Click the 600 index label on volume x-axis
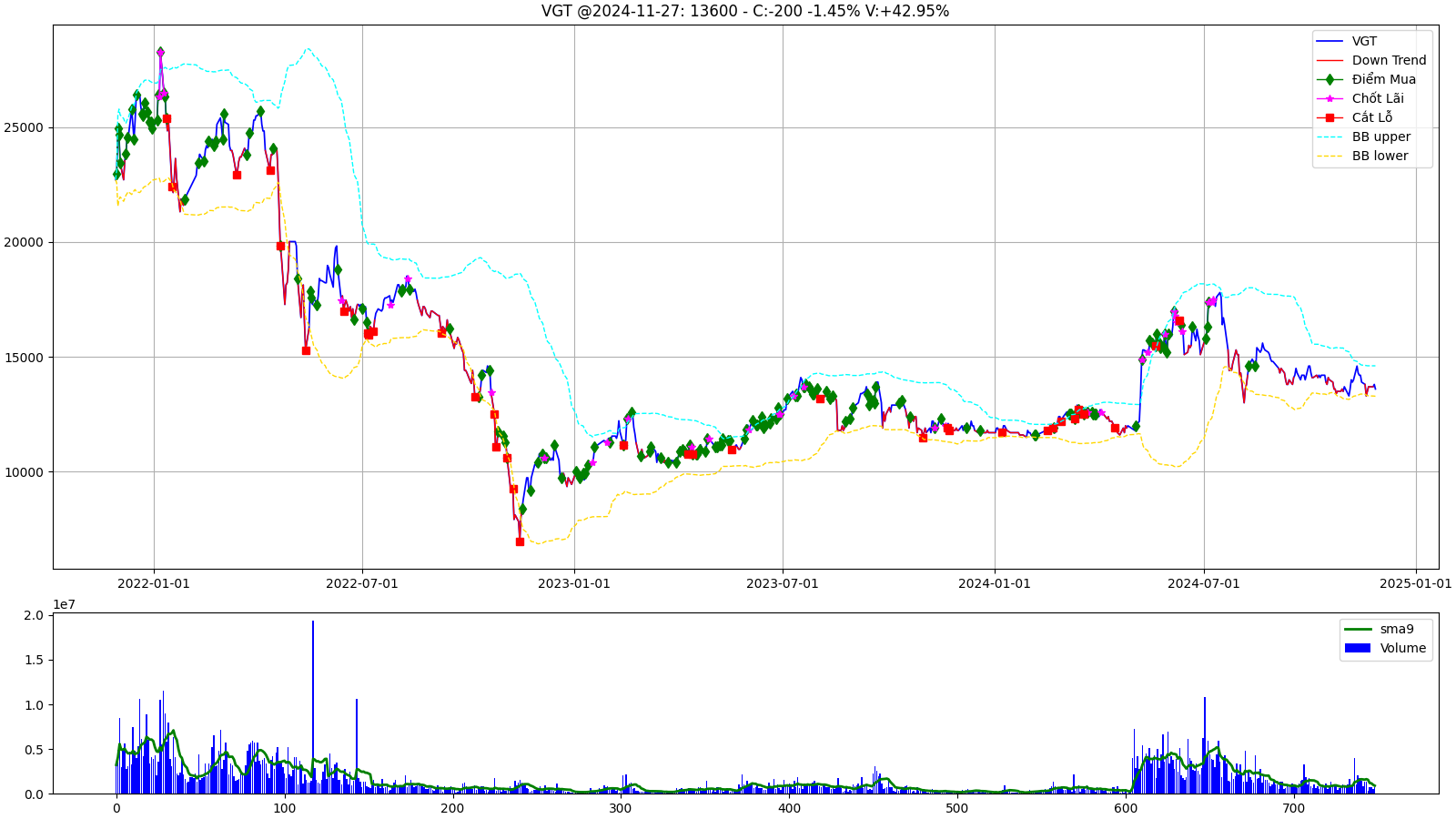Image resolution: width=1456 pixels, height=819 pixels. coord(1126,808)
